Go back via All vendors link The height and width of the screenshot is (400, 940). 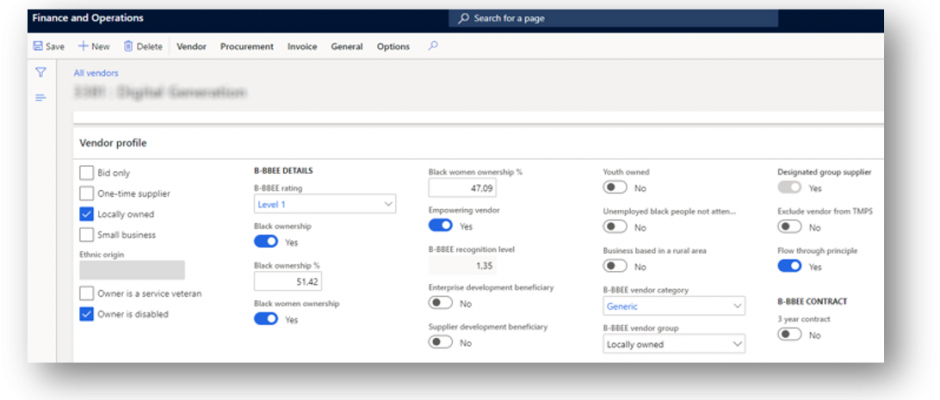click(x=96, y=73)
